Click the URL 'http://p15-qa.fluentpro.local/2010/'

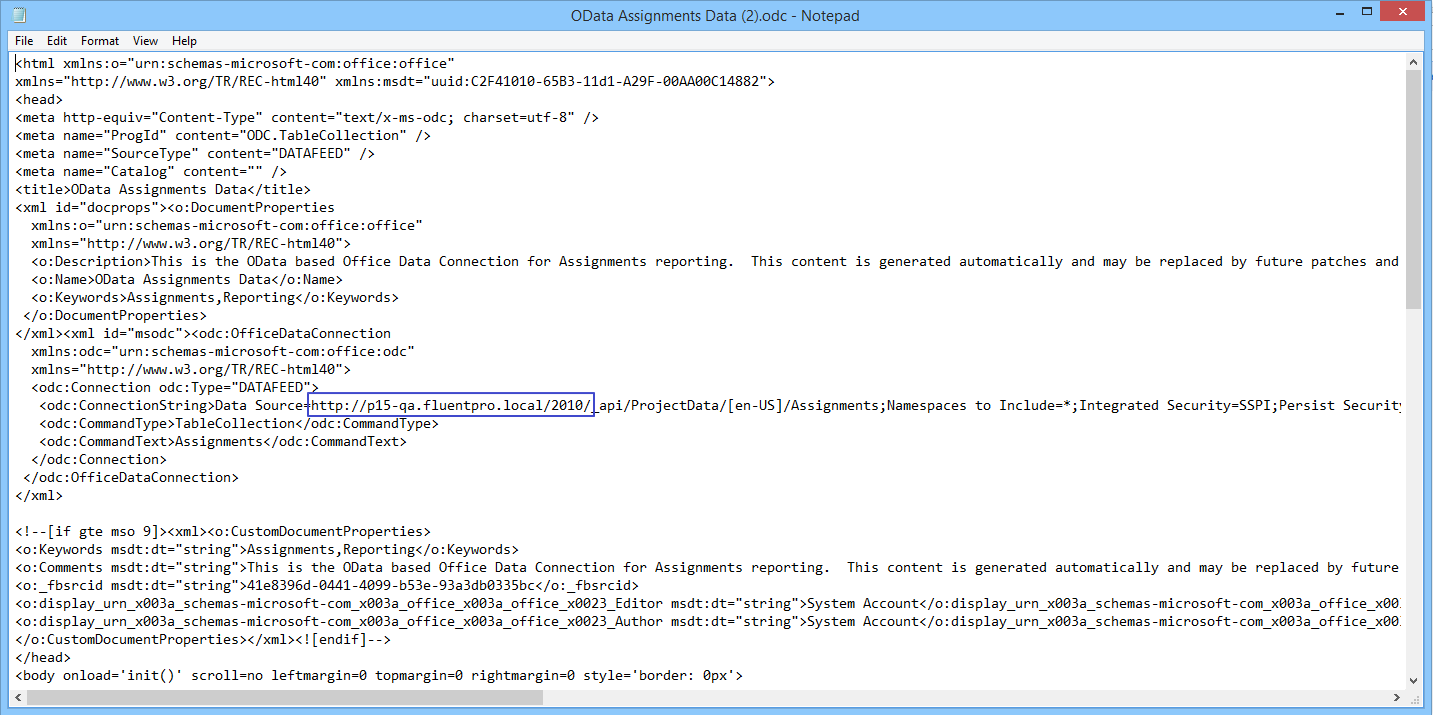coord(451,405)
